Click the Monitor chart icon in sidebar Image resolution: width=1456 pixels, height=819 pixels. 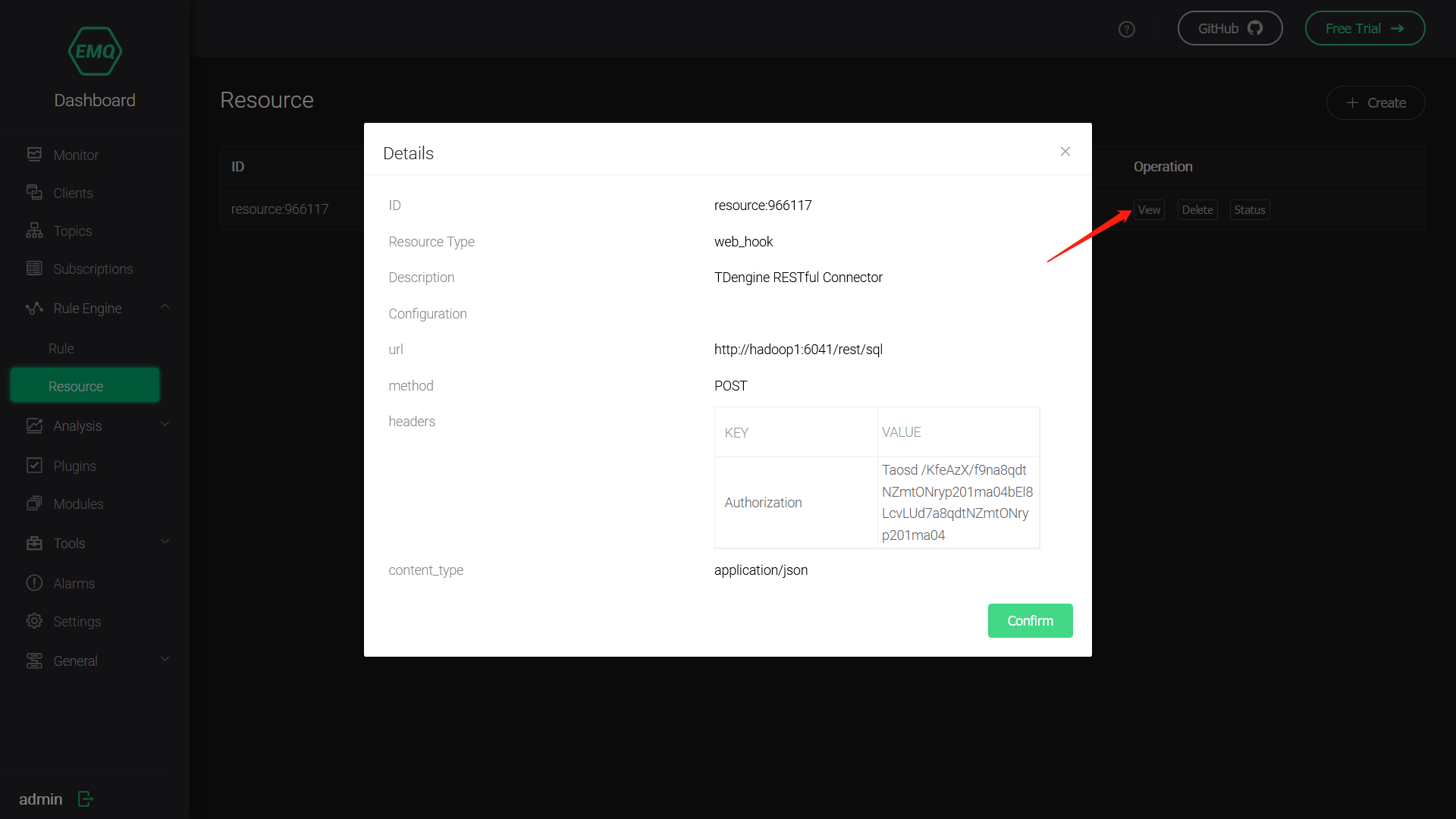(34, 155)
